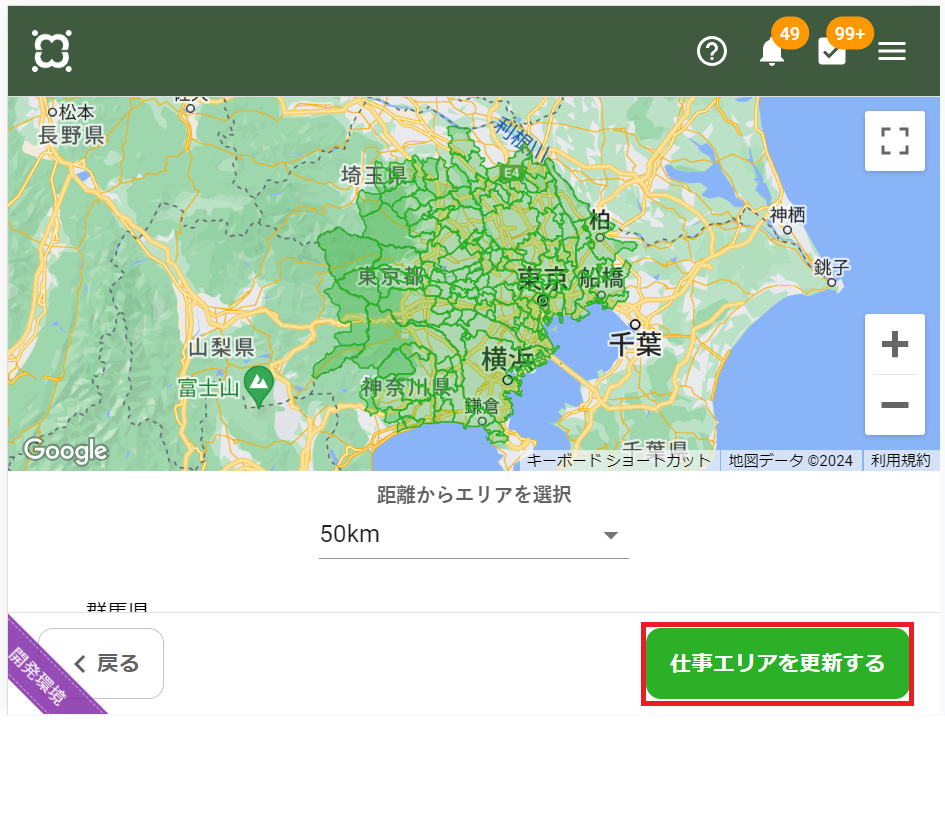Toggle fullscreen map view
Image resolution: width=945 pixels, height=828 pixels.
click(894, 141)
